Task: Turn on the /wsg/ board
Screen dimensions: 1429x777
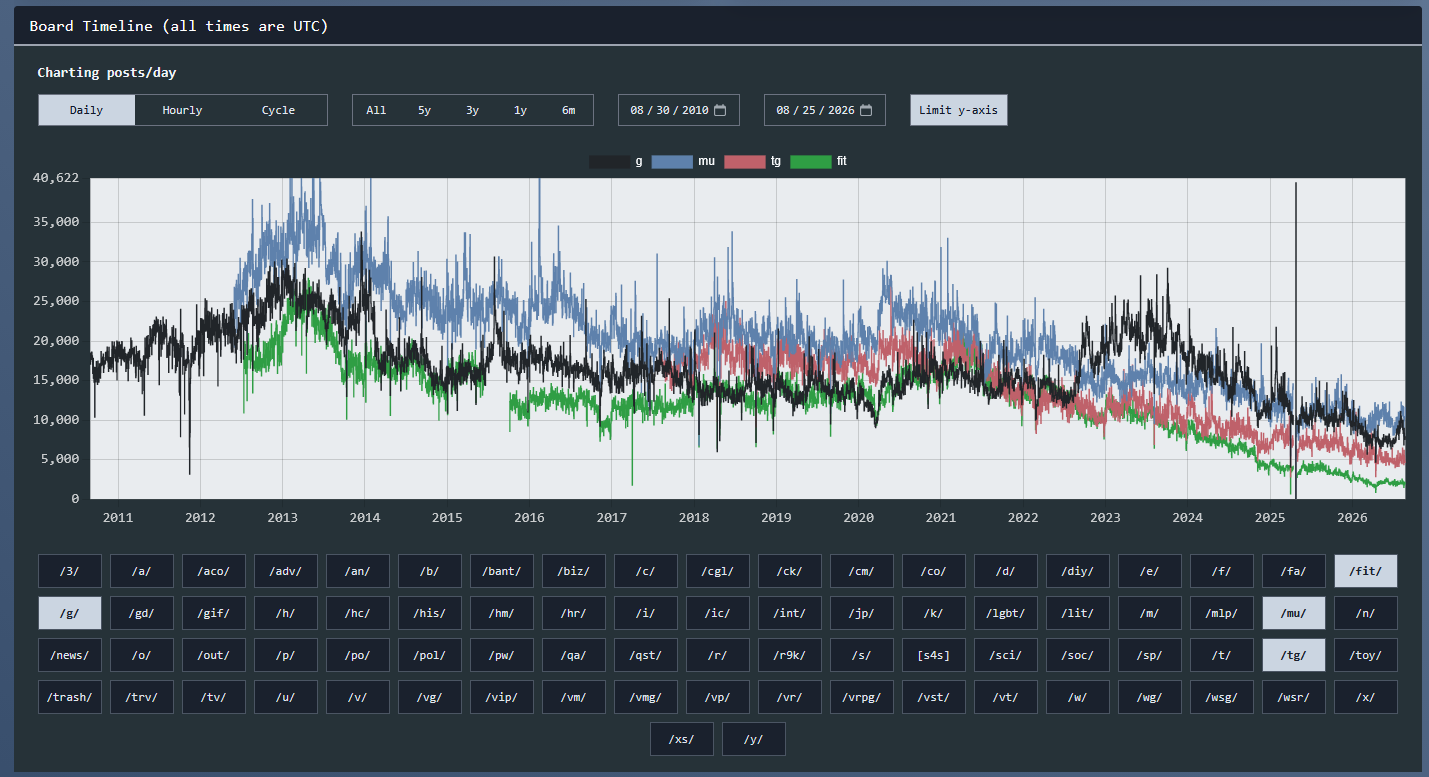Action: 1221,697
